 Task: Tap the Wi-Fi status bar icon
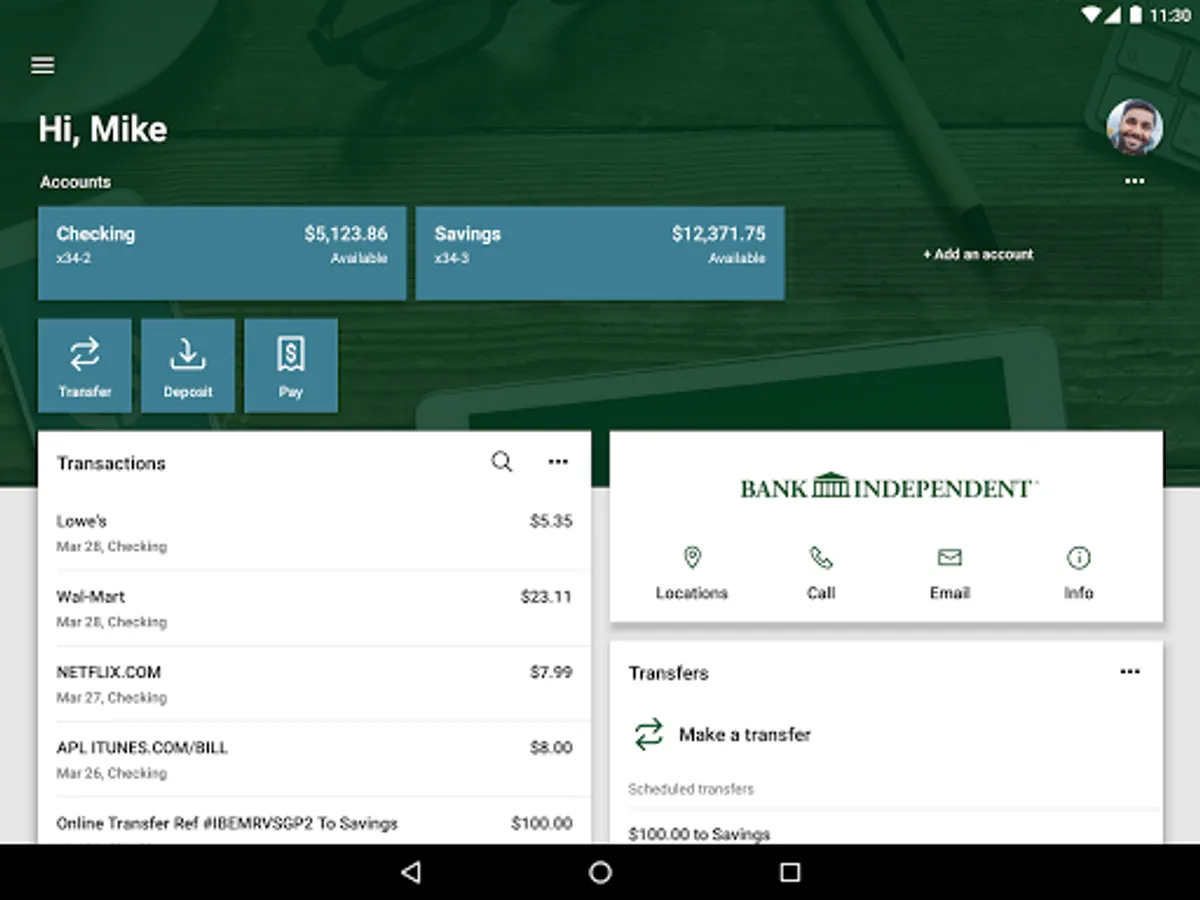[1091, 16]
